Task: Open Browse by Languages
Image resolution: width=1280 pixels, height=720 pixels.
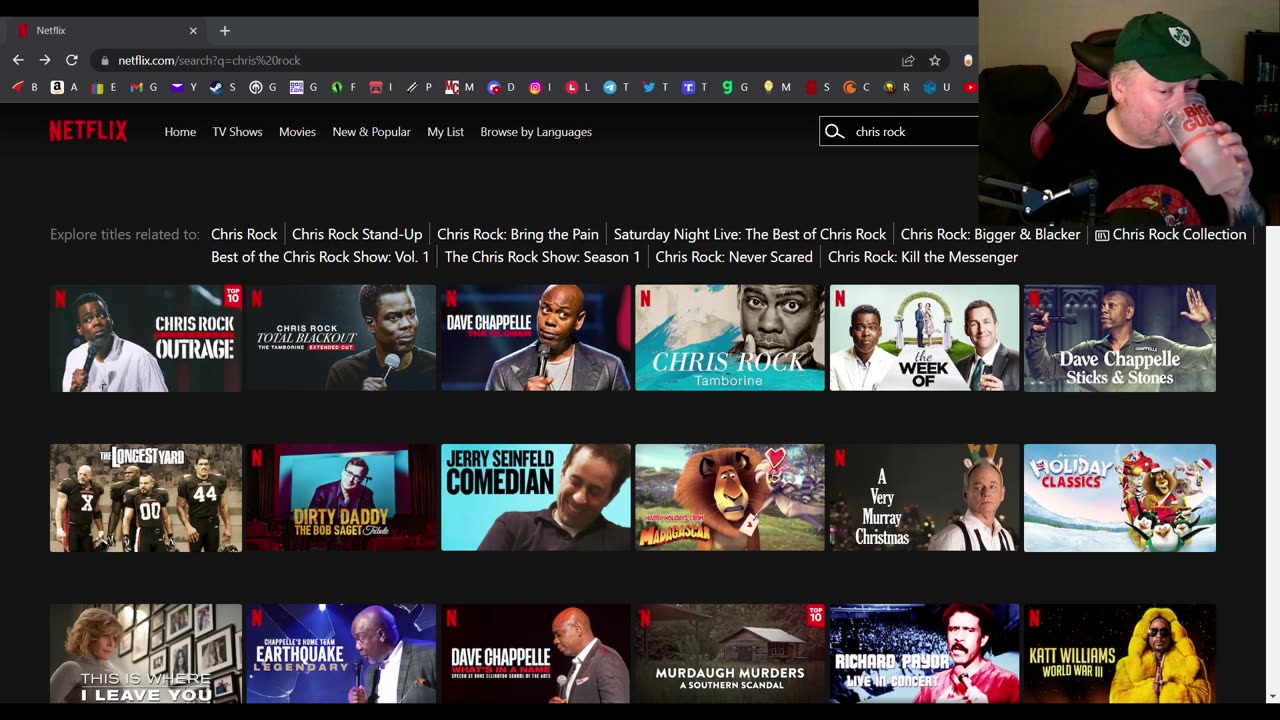Action: 536,132
